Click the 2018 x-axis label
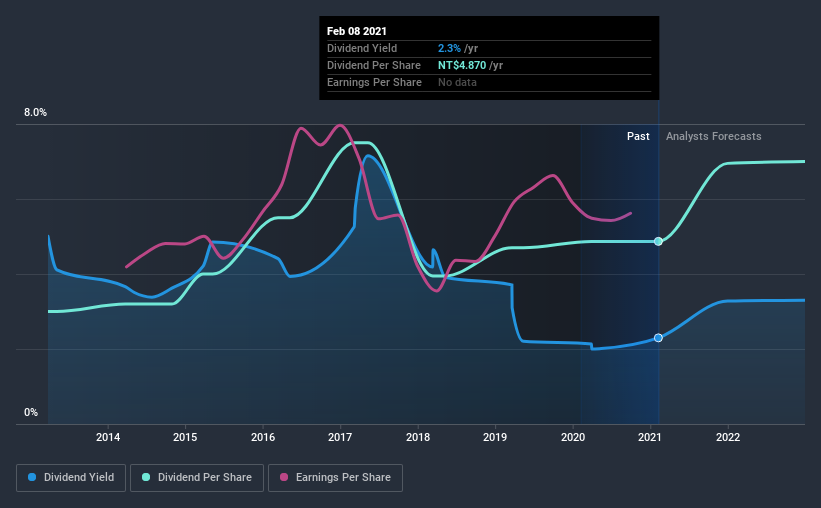821x508 pixels. [x=418, y=437]
